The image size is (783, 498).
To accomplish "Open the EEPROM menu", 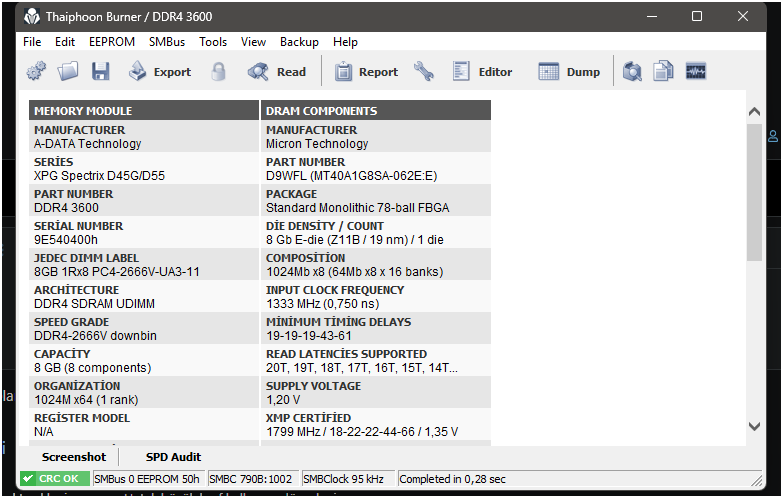I will click(112, 42).
